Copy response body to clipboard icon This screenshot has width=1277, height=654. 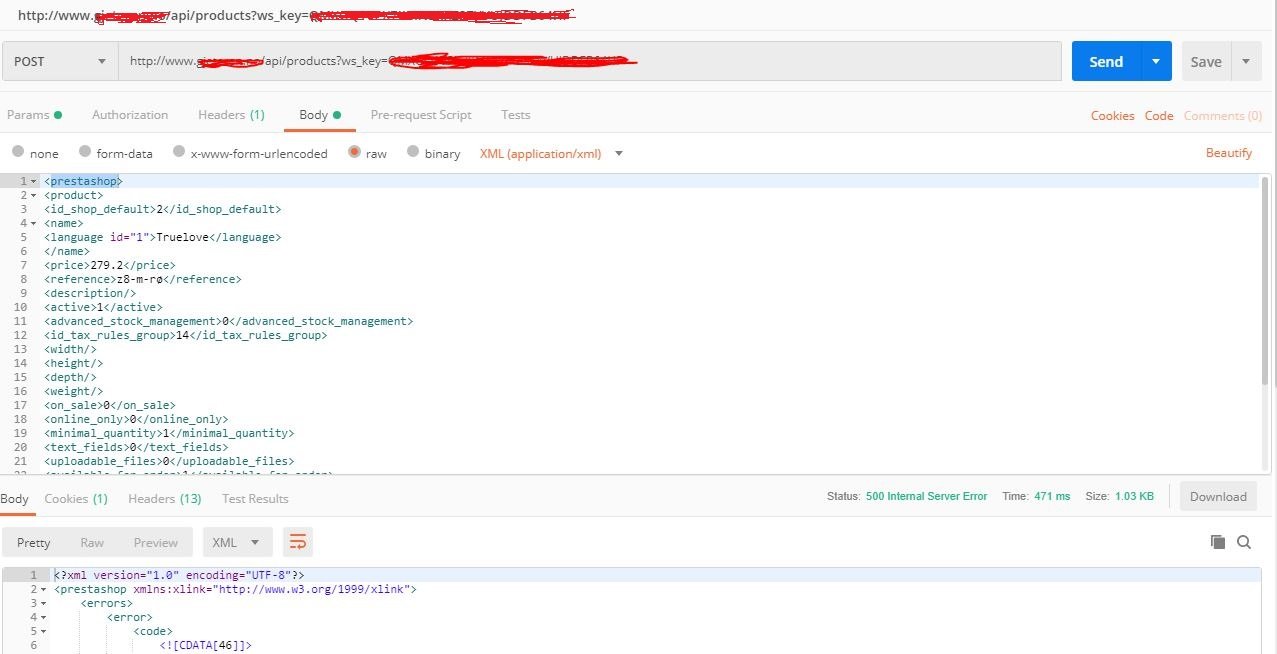click(x=1217, y=542)
